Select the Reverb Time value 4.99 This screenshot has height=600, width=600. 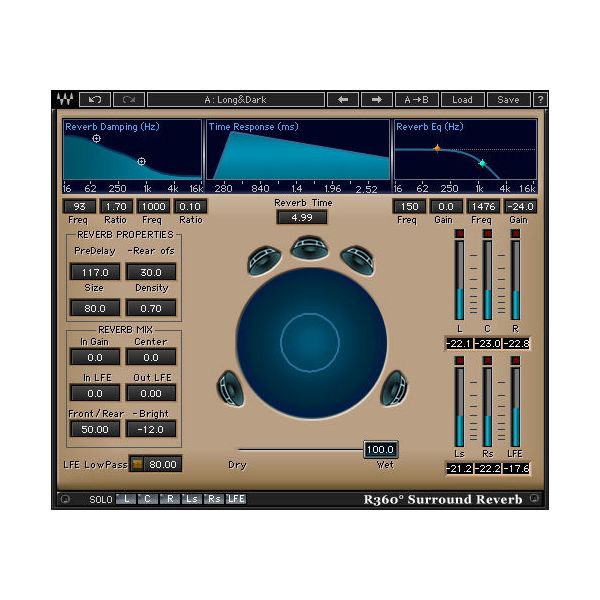[x=302, y=217]
